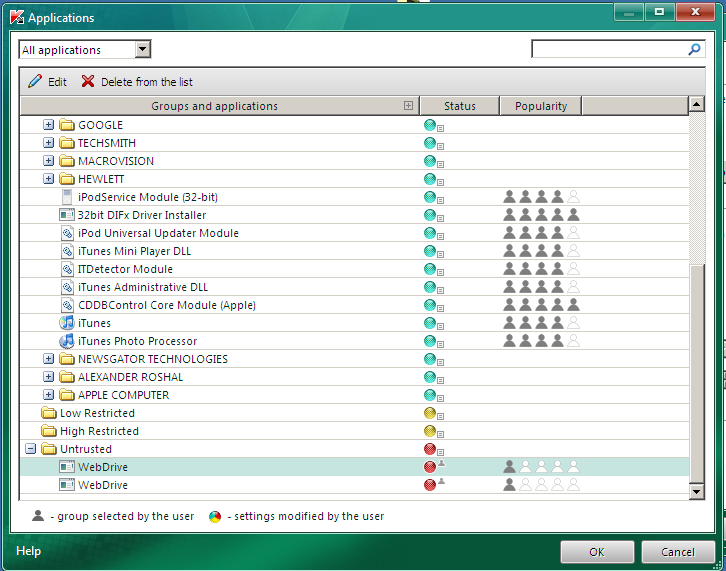The height and width of the screenshot is (571, 726).
Task: Click the search magnifier icon
Action: point(694,49)
